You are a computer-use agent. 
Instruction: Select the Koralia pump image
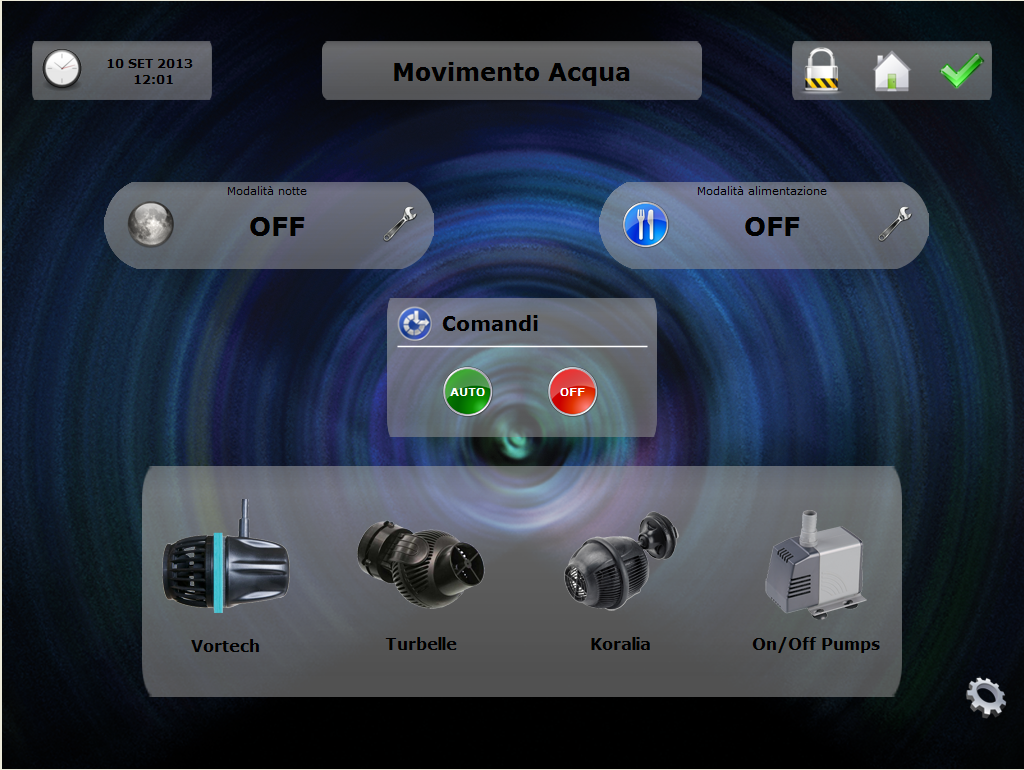click(621, 561)
